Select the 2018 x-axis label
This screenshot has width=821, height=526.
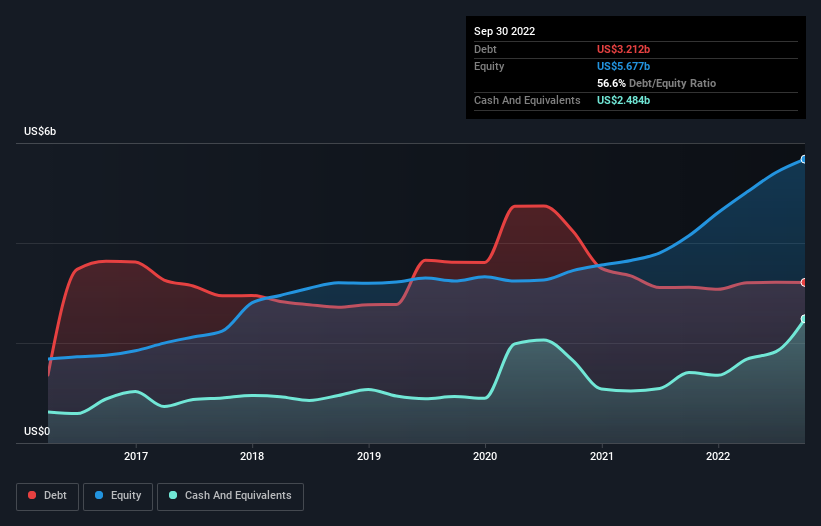tap(252, 456)
